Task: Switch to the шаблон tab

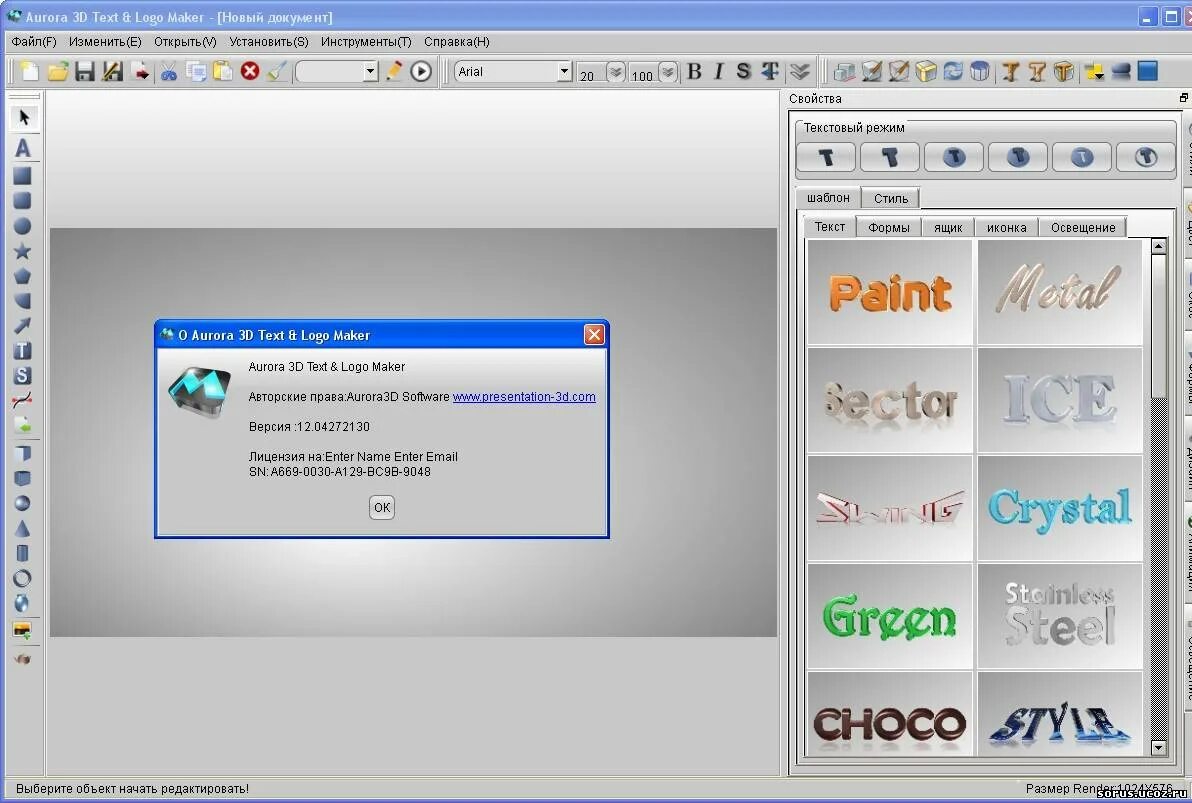Action: (x=828, y=198)
